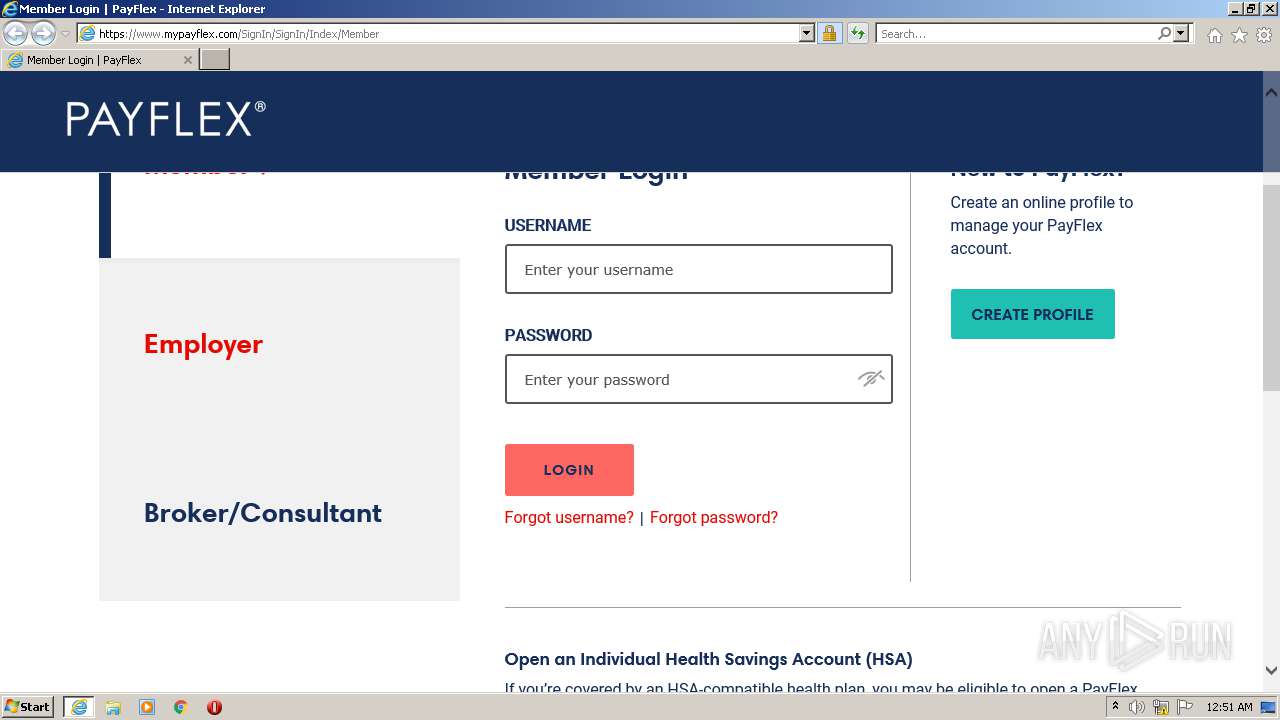The width and height of the screenshot is (1280, 720).
Task: Show hidden tray icons arrow
Action: point(1115,707)
